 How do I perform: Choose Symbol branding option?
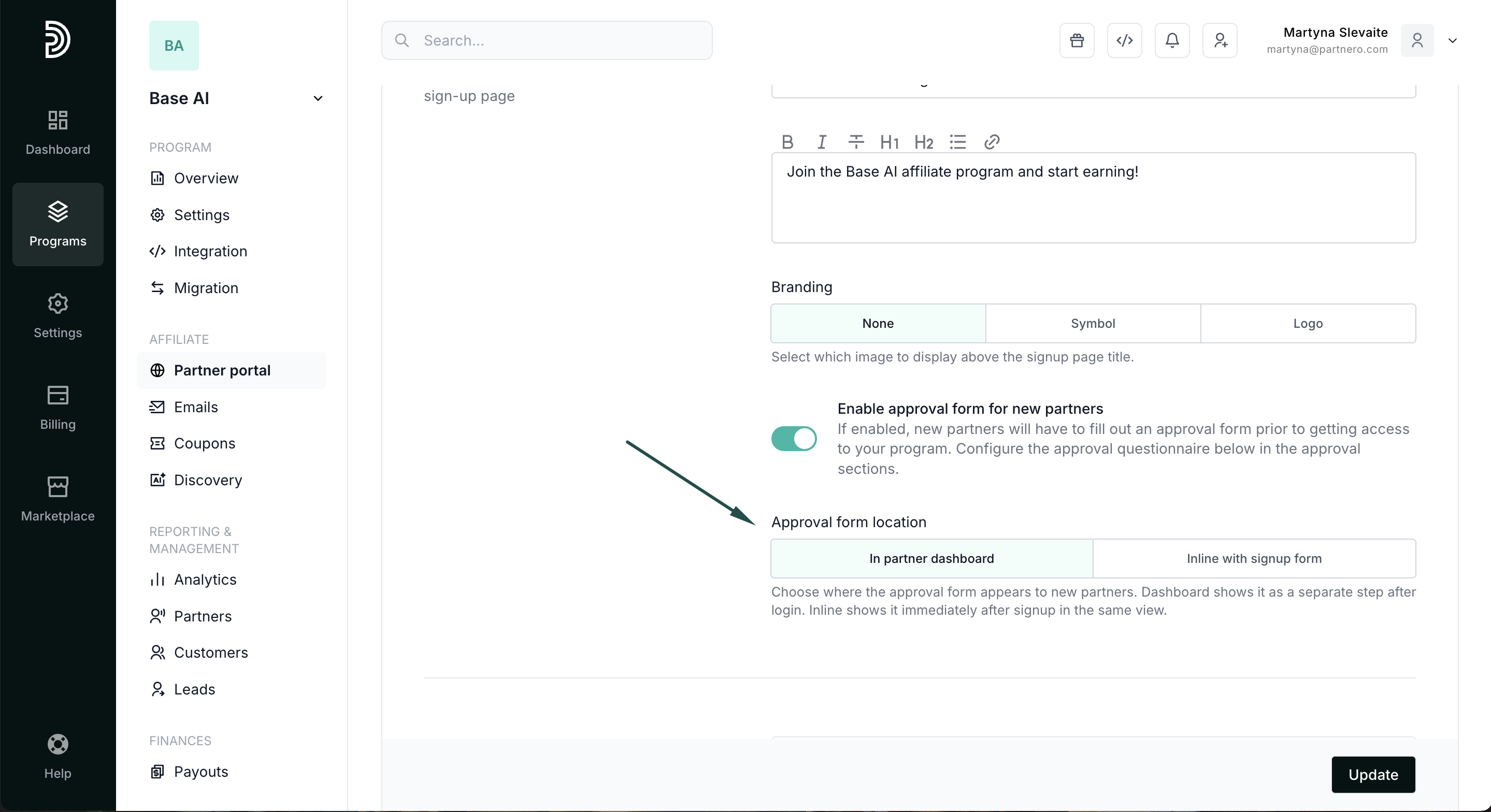(1092, 324)
